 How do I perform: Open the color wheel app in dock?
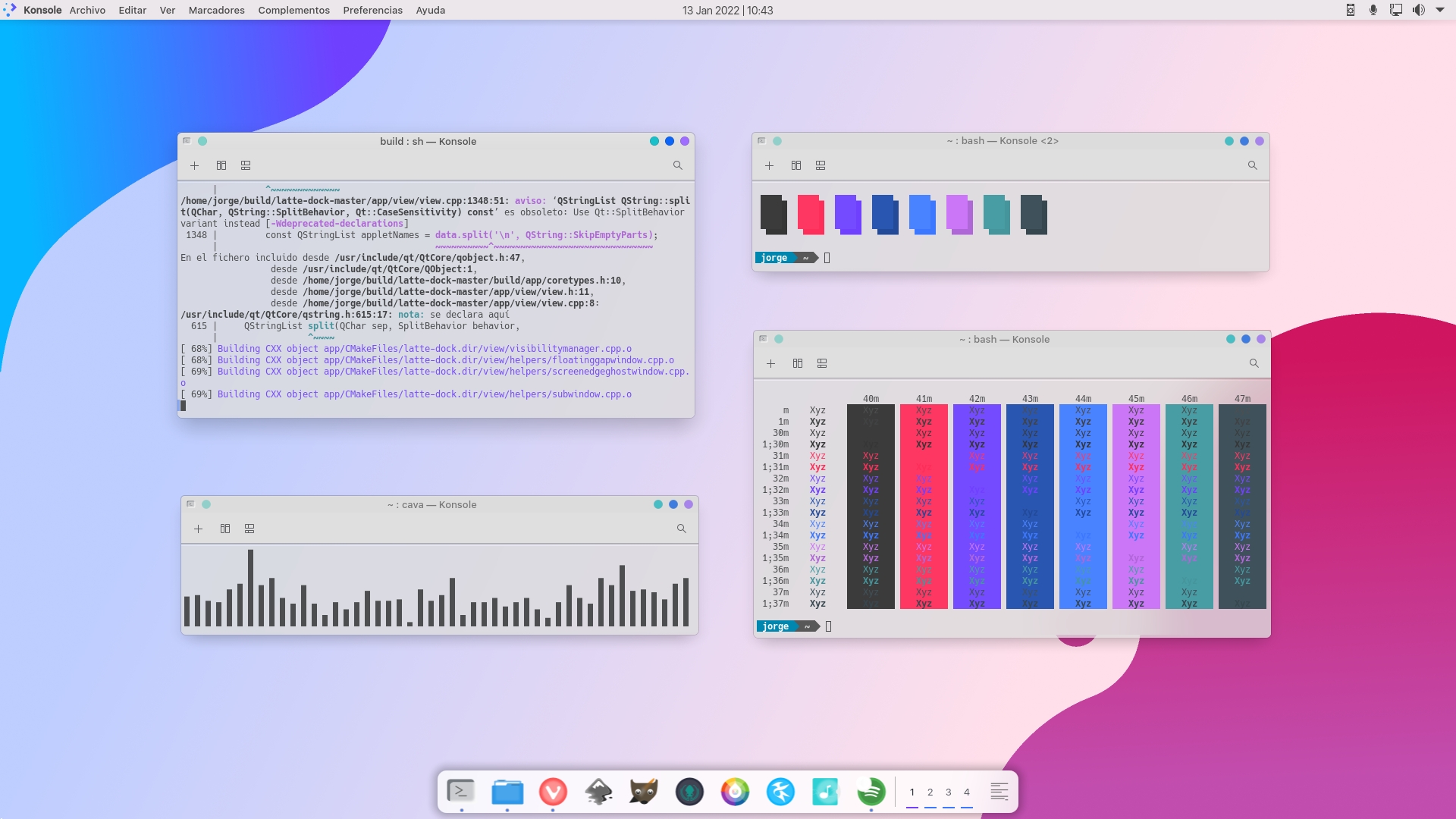point(735,792)
